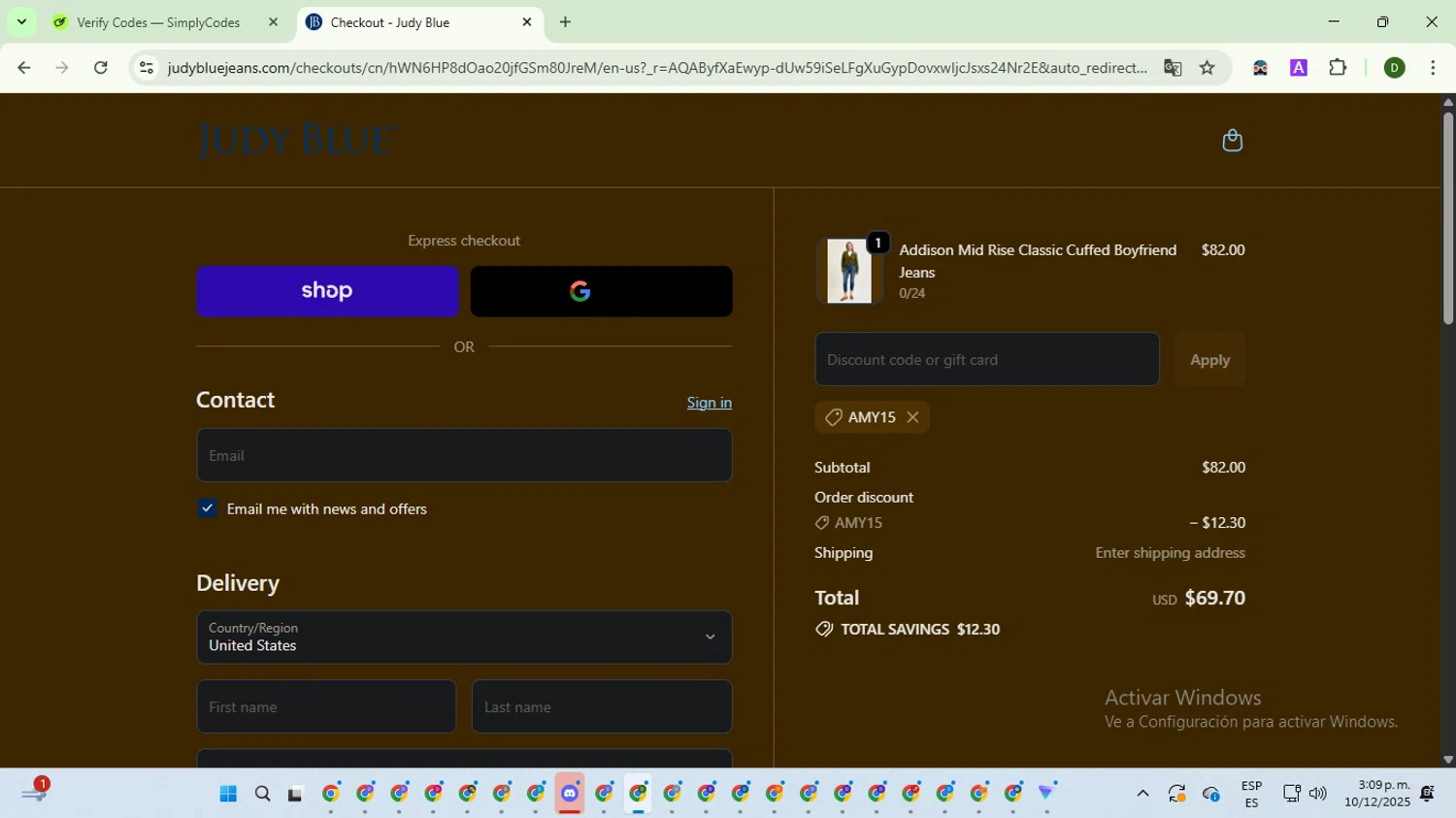Open the Windows Start menu
This screenshot has height=818, width=1456.
(228, 794)
